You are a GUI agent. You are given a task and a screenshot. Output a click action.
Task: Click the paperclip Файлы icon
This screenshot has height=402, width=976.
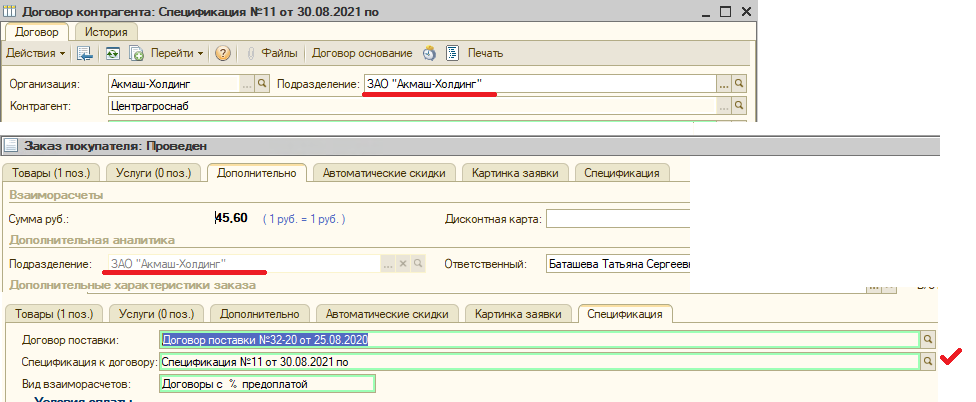pyautogui.click(x=251, y=54)
